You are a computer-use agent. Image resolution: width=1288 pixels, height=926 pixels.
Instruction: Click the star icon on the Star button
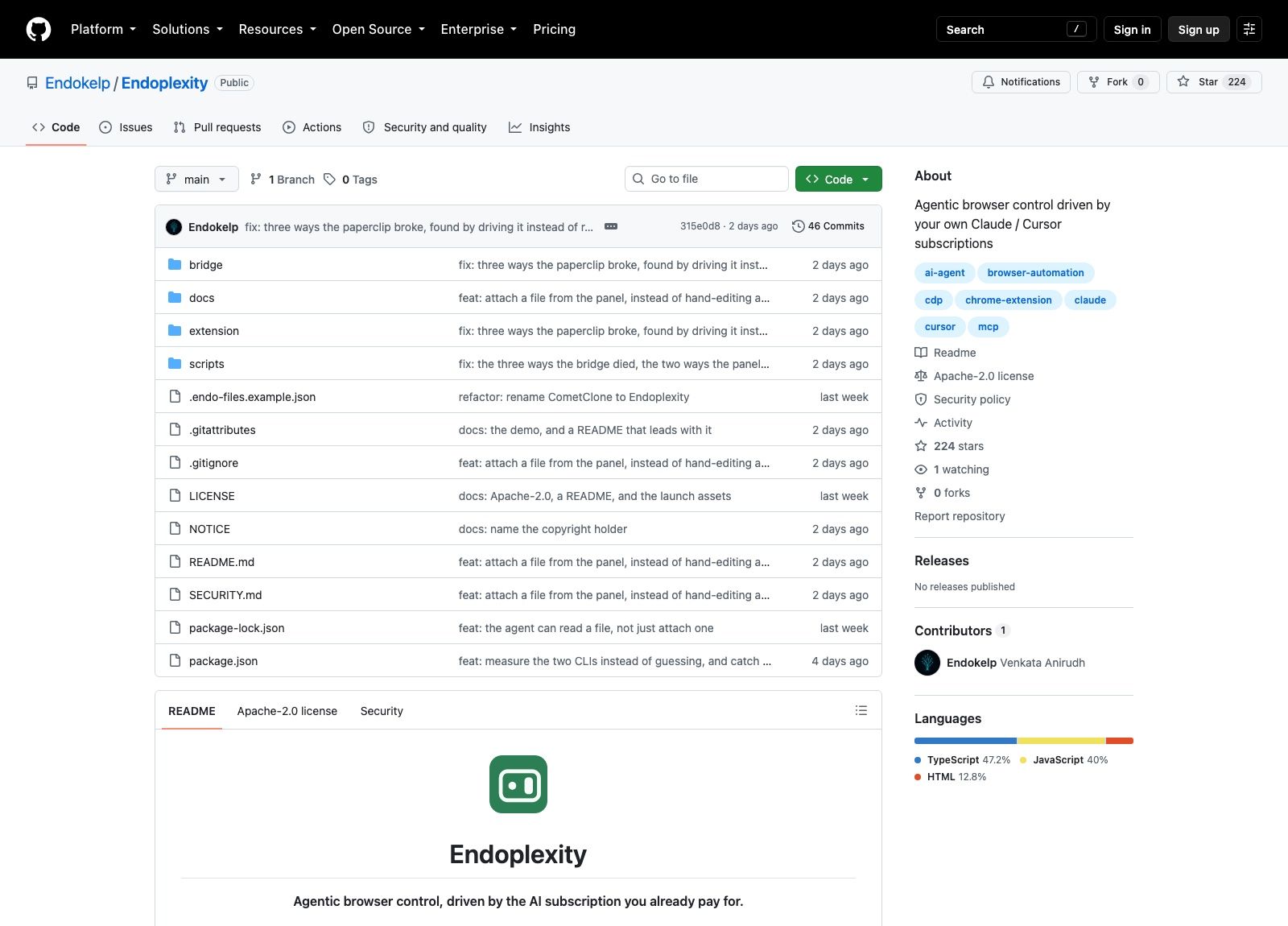1183,81
